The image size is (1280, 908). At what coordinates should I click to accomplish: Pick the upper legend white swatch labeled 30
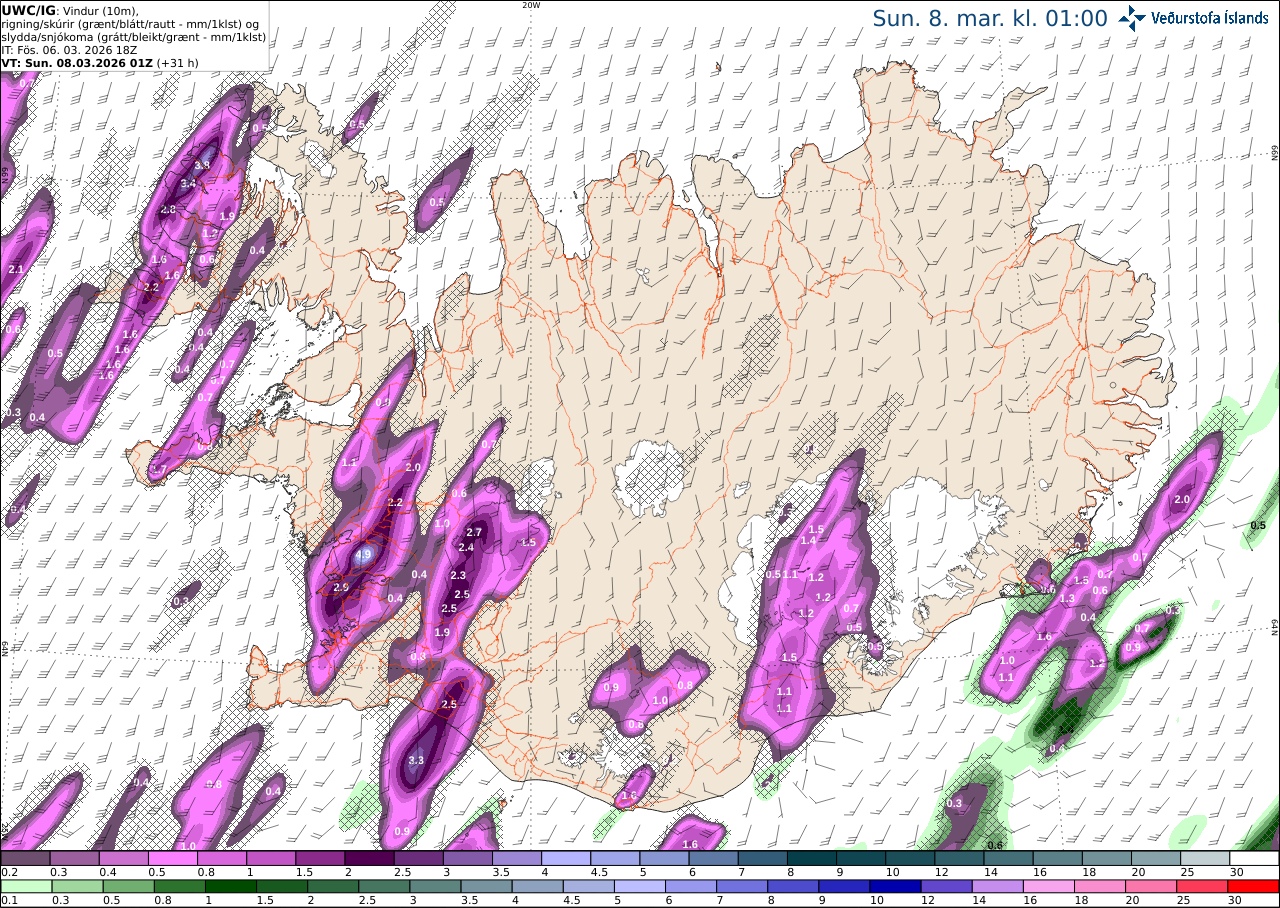coord(1254,858)
